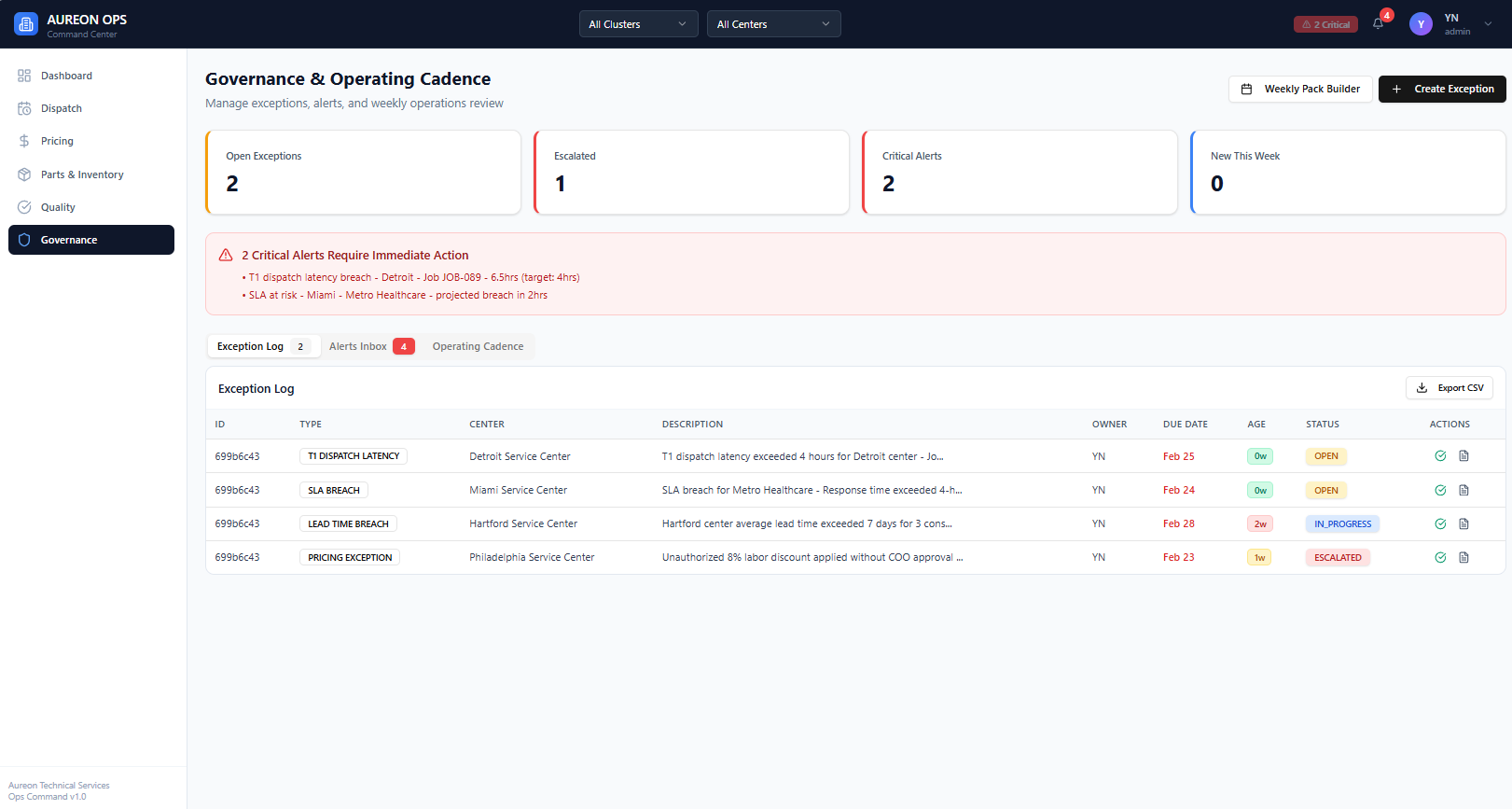Click the Due Date column header
The width and height of the screenshot is (1512, 809).
tap(1185, 425)
